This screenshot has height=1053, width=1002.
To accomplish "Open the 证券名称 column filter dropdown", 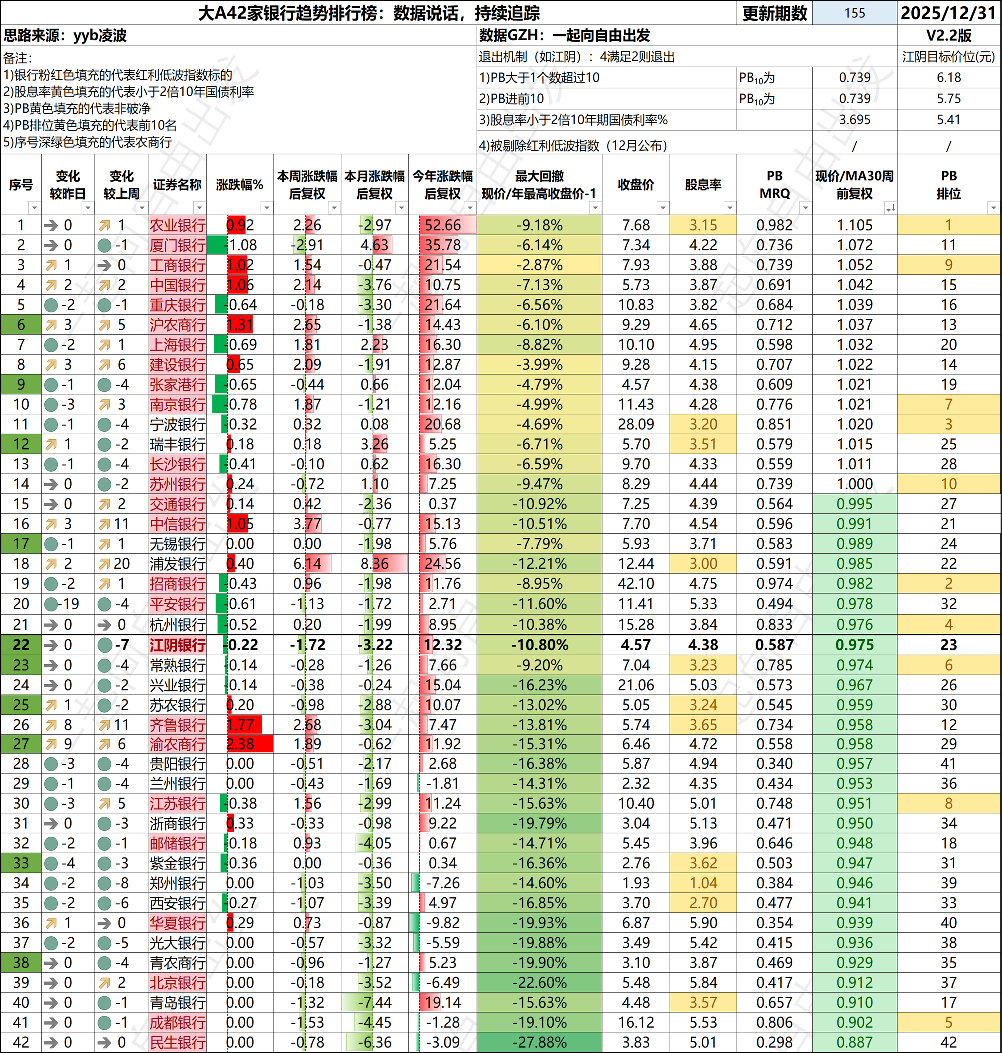I will tap(199, 208).
